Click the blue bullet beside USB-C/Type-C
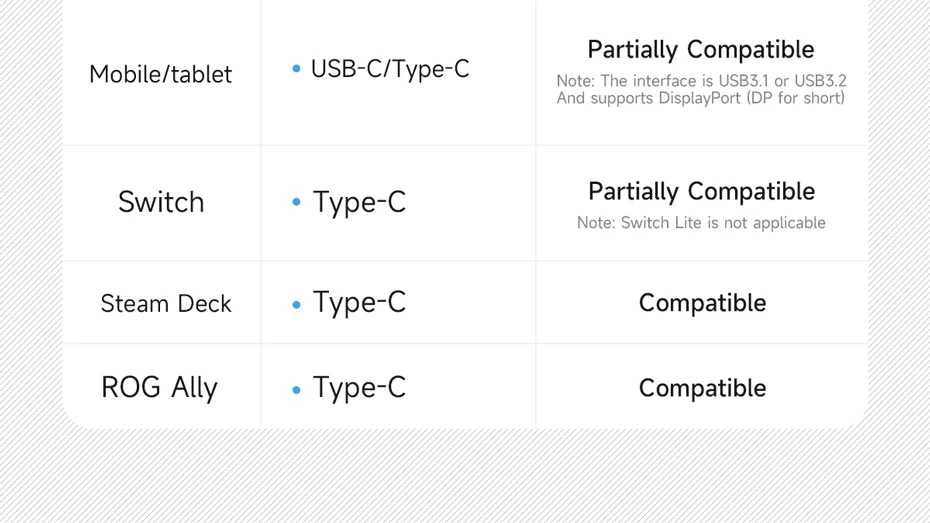This screenshot has width=930, height=523. point(296,69)
